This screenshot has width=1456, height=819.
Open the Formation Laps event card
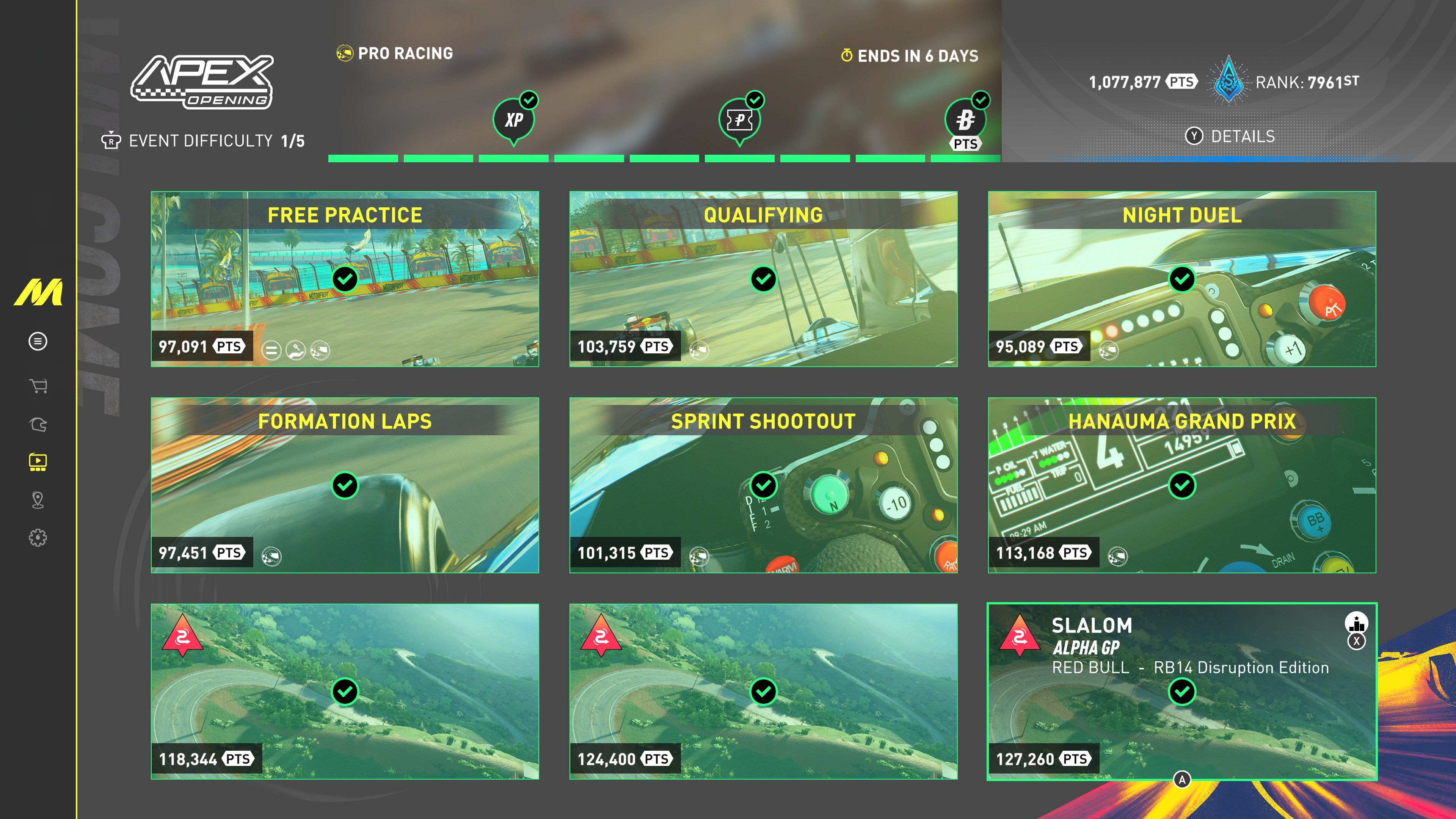[345, 485]
